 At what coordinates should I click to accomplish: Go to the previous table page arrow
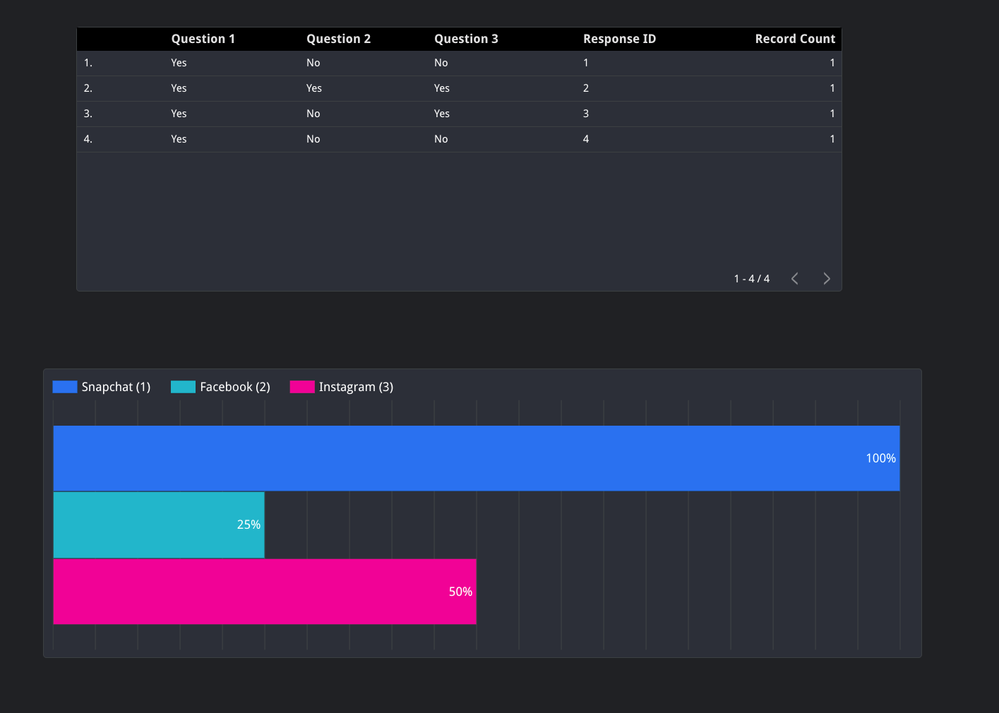[794, 278]
